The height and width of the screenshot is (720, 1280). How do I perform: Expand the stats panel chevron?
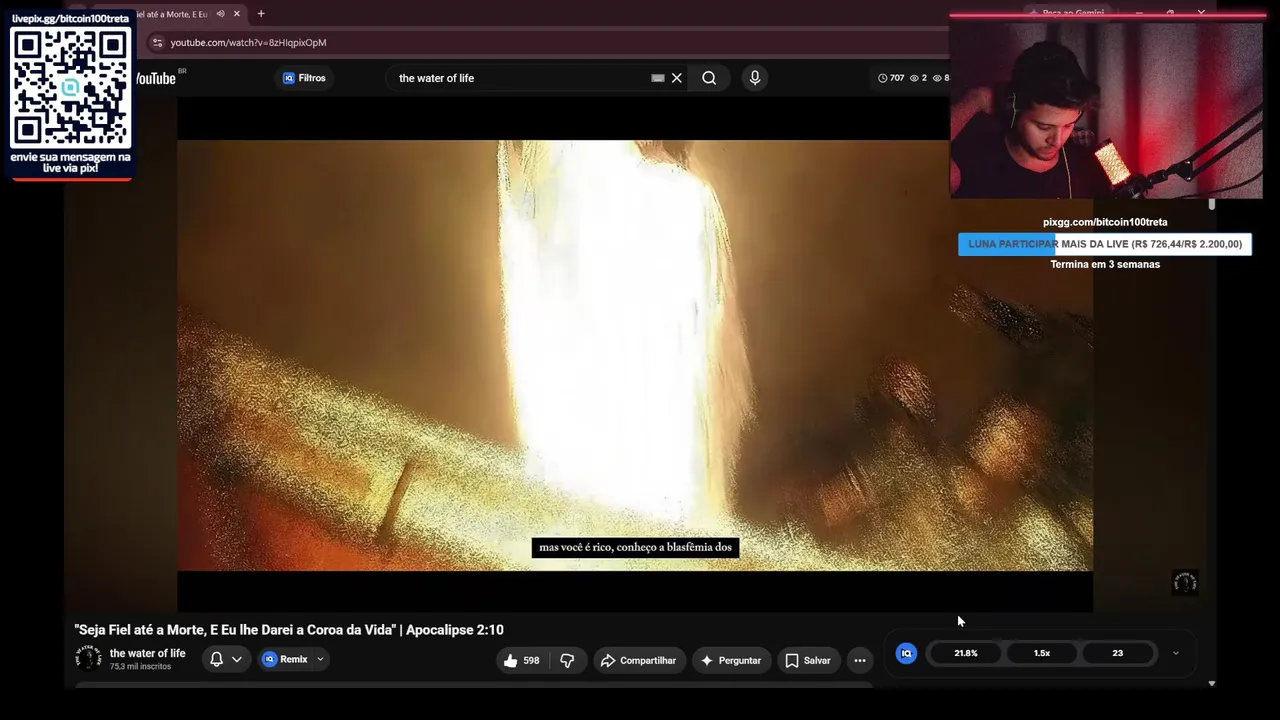pos(1175,653)
